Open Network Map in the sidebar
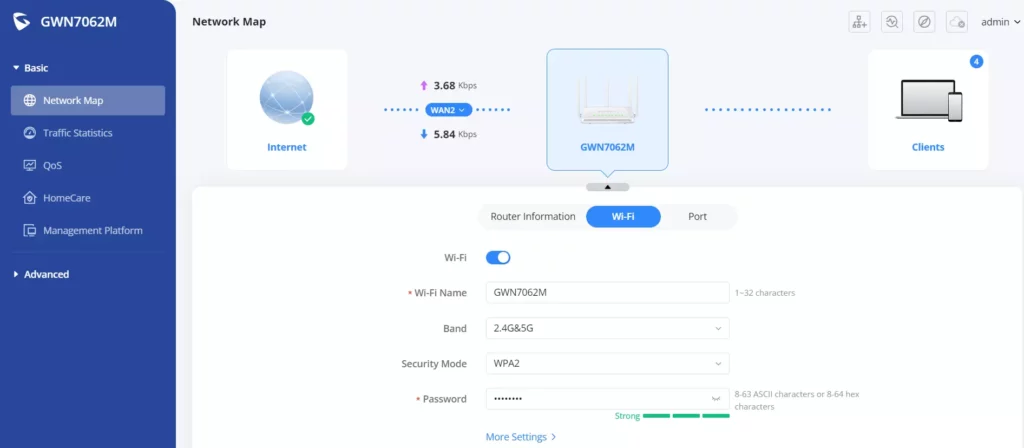This screenshot has width=1024, height=448. point(88,101)
